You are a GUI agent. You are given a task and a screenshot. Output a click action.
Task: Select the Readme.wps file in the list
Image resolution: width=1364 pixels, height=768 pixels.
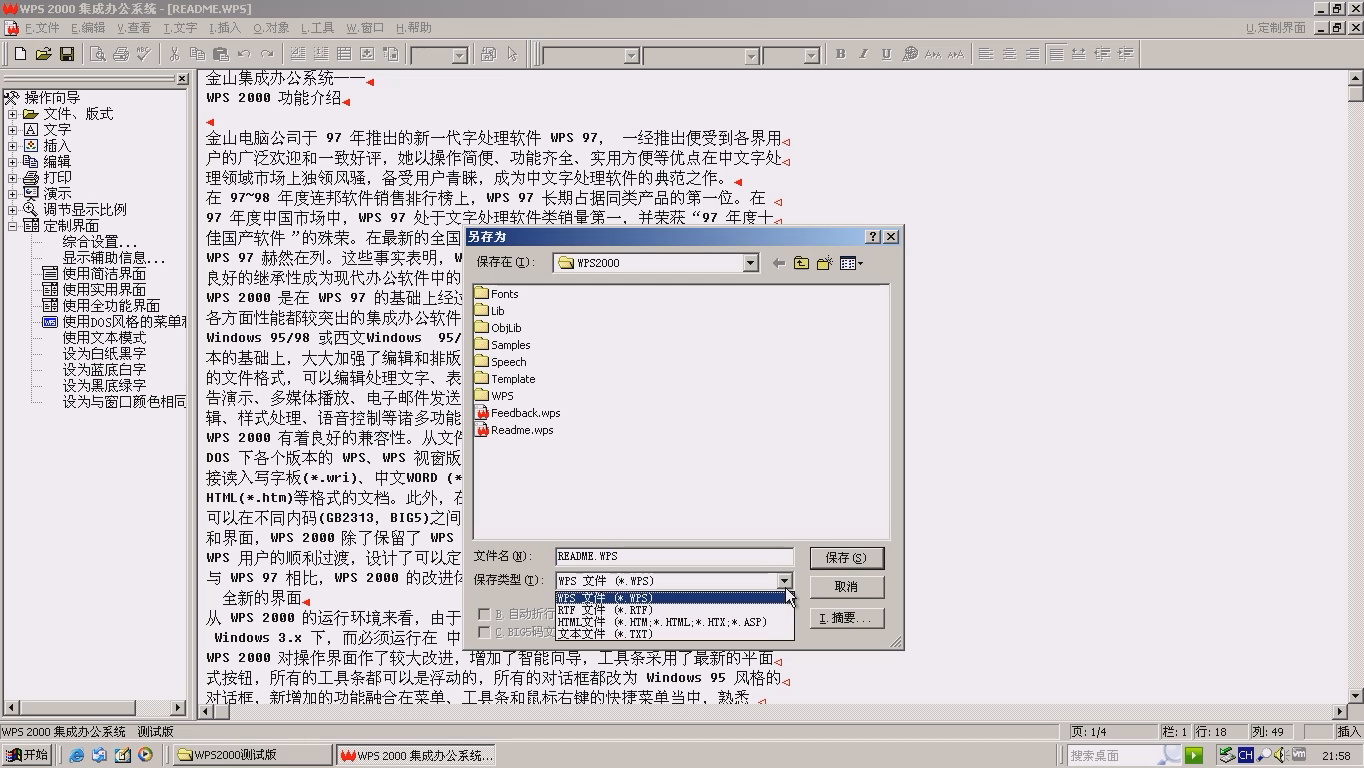click(521, 430)
